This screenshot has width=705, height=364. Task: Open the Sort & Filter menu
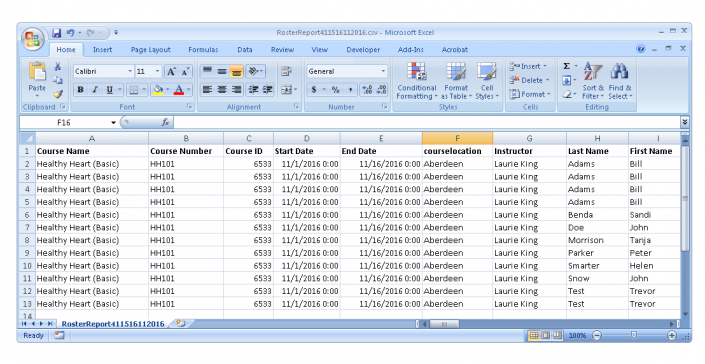coord(593,81)
